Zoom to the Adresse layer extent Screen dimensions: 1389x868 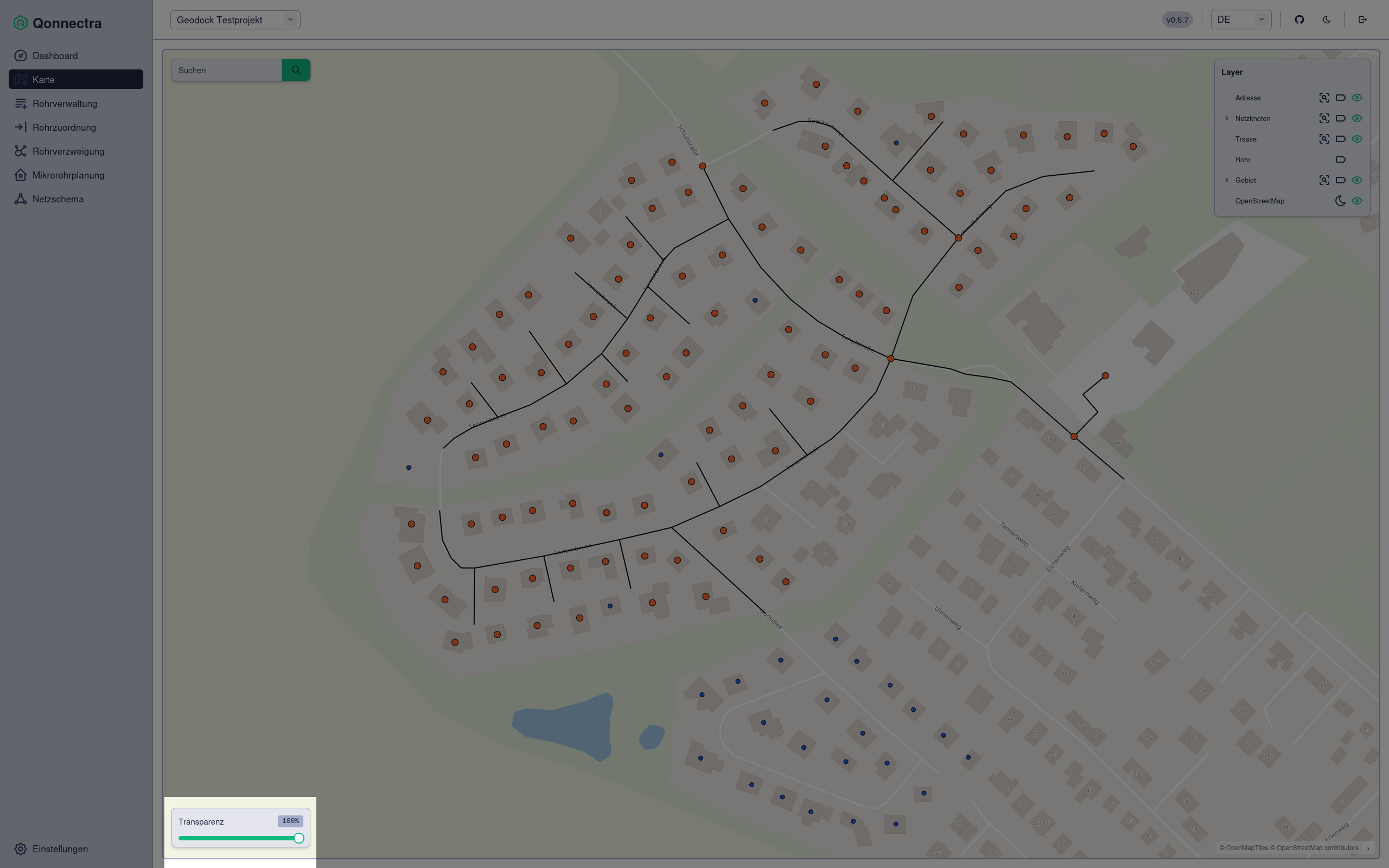(1323, 98)
